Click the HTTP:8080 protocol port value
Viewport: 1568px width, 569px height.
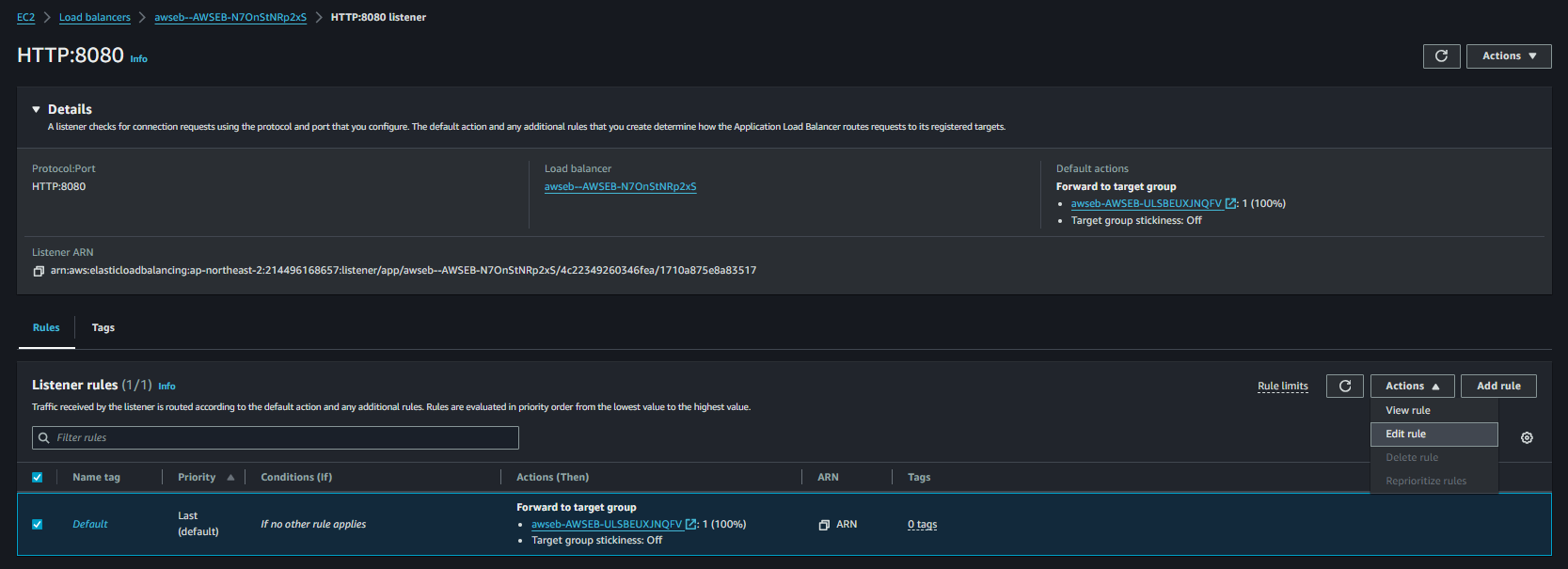click(58, 186)
